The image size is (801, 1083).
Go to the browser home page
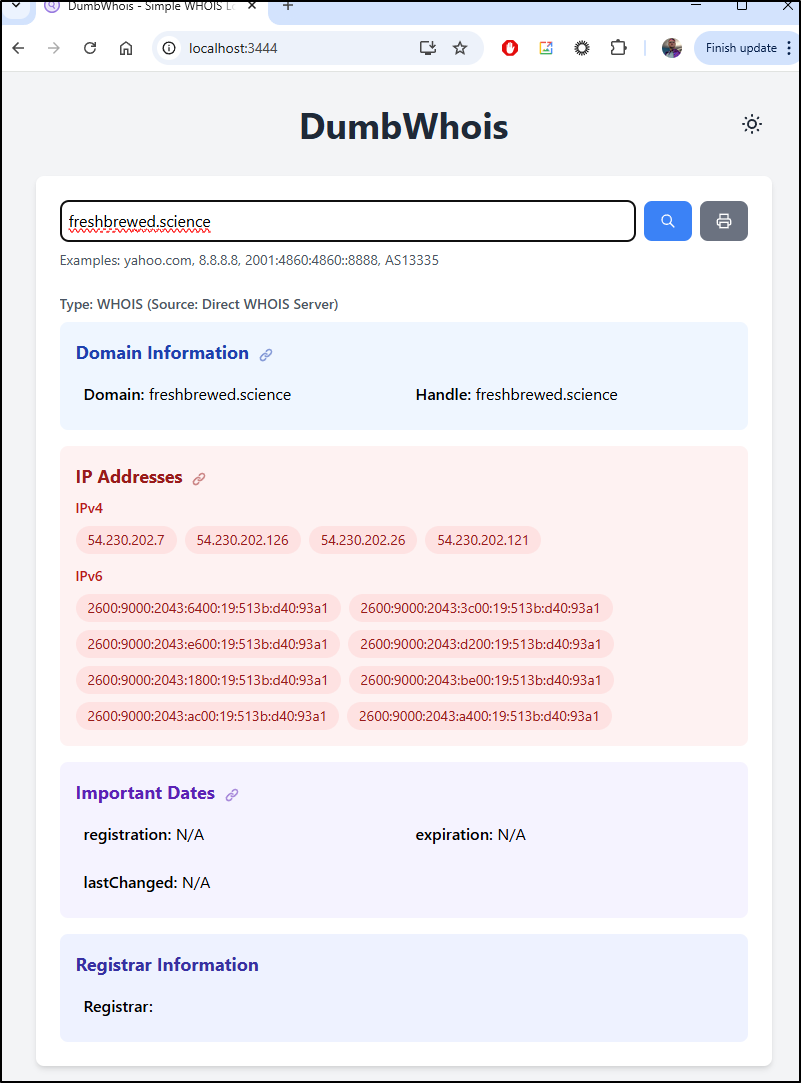pyautogui.click(x=126, y=48)
